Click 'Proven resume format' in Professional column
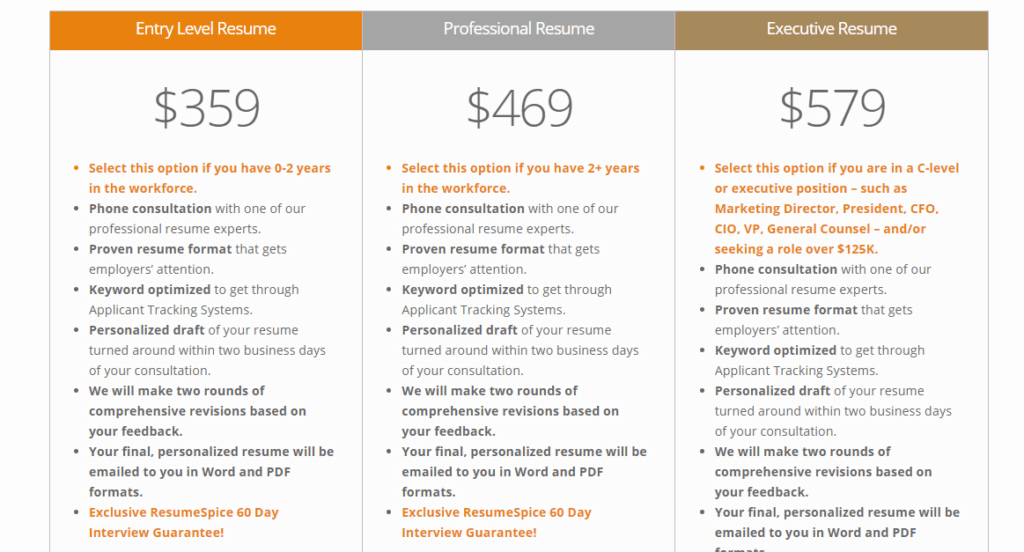This screenshot has width=1024, height=552. [x=473, y=249]
